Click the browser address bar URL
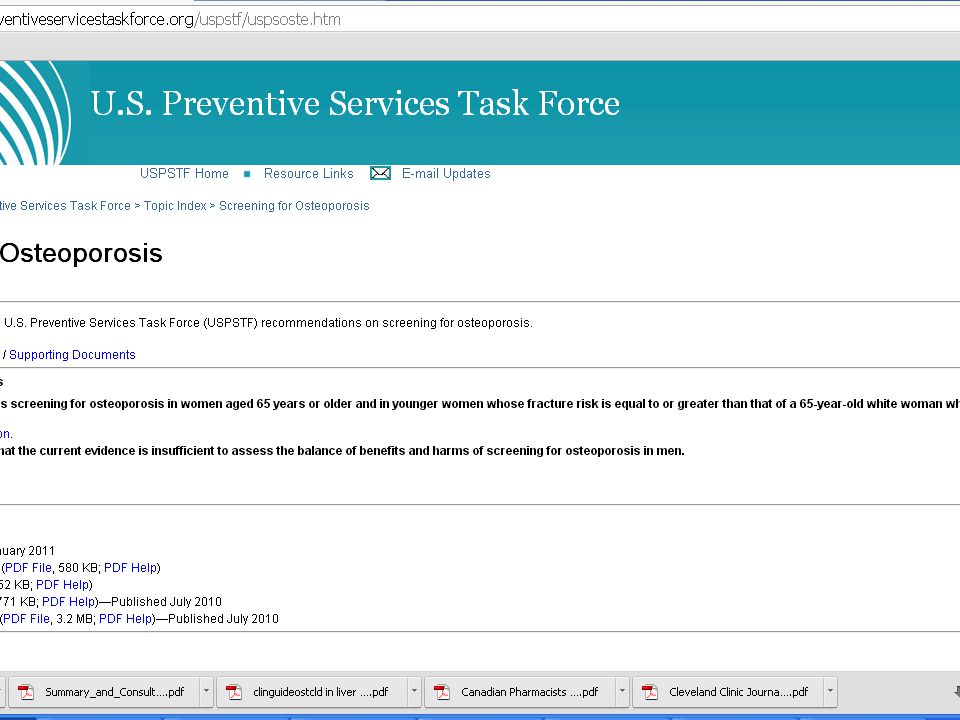Viewport: 960px width, 720px height. (170, 19)
